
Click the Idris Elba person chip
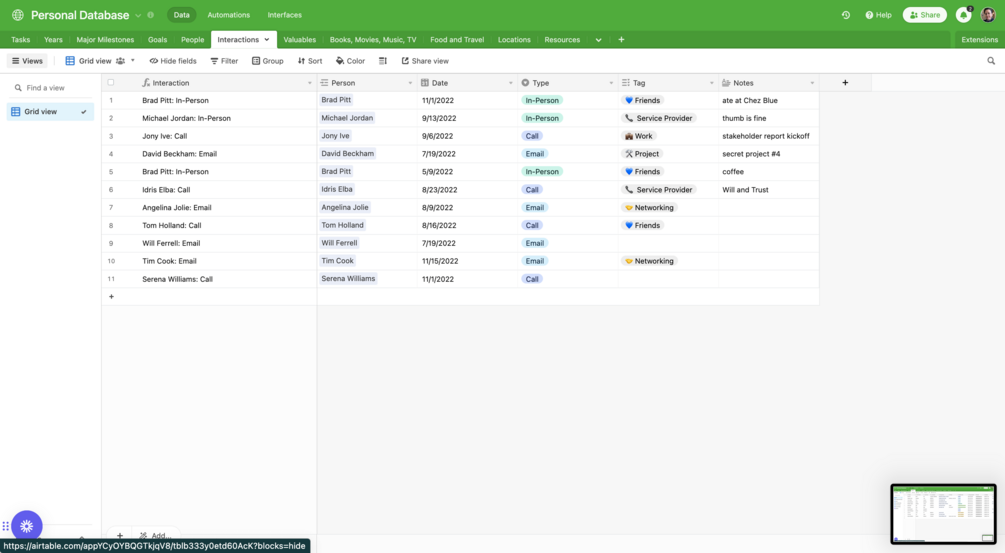(x=337, y=189)
